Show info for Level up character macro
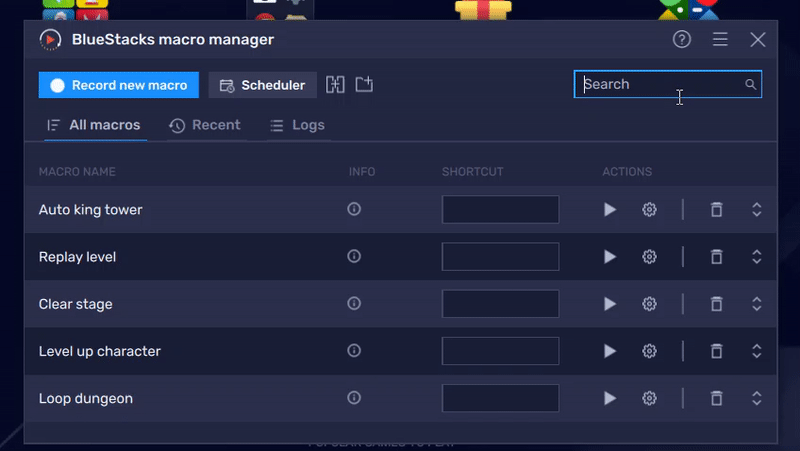The image size is (800, 451). [x=354, y=351]
